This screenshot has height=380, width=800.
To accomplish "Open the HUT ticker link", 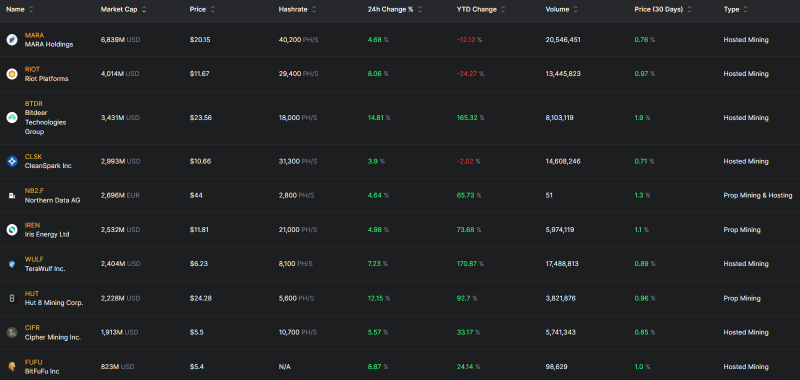I will 32,294.
